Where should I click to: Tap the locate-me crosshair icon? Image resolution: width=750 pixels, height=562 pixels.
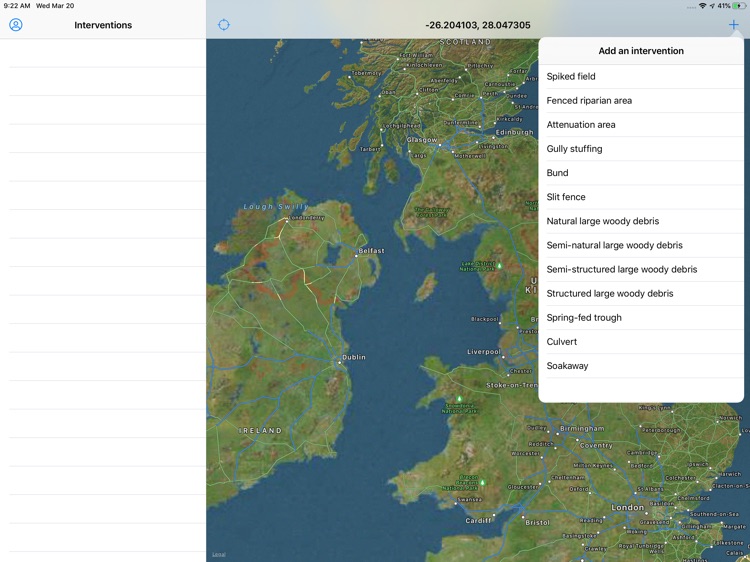pyautogui.click(x=224, y=25)
